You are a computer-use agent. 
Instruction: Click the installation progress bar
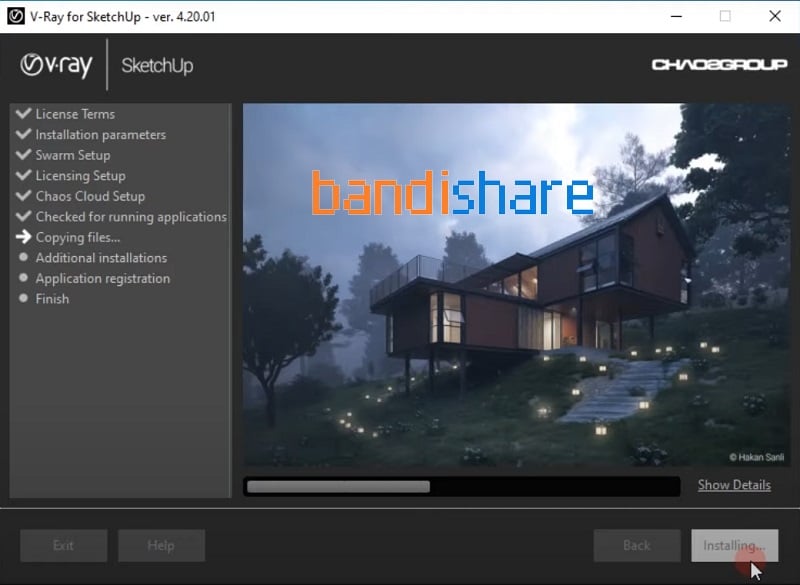coord(462,487)
